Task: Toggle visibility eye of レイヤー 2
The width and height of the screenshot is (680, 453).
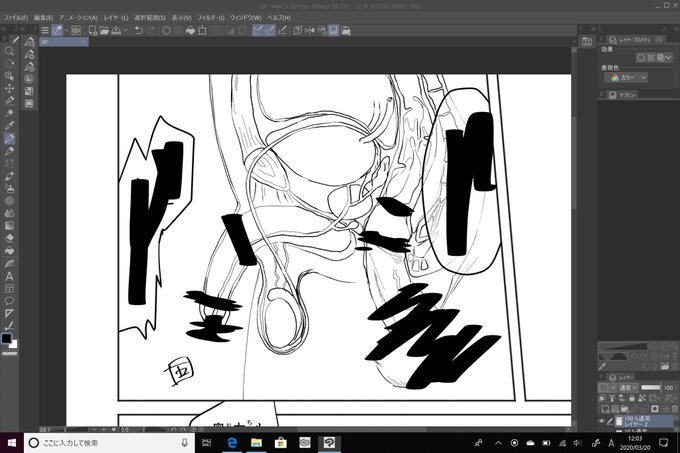Action: pyautogui.click(x=602, y=421)
